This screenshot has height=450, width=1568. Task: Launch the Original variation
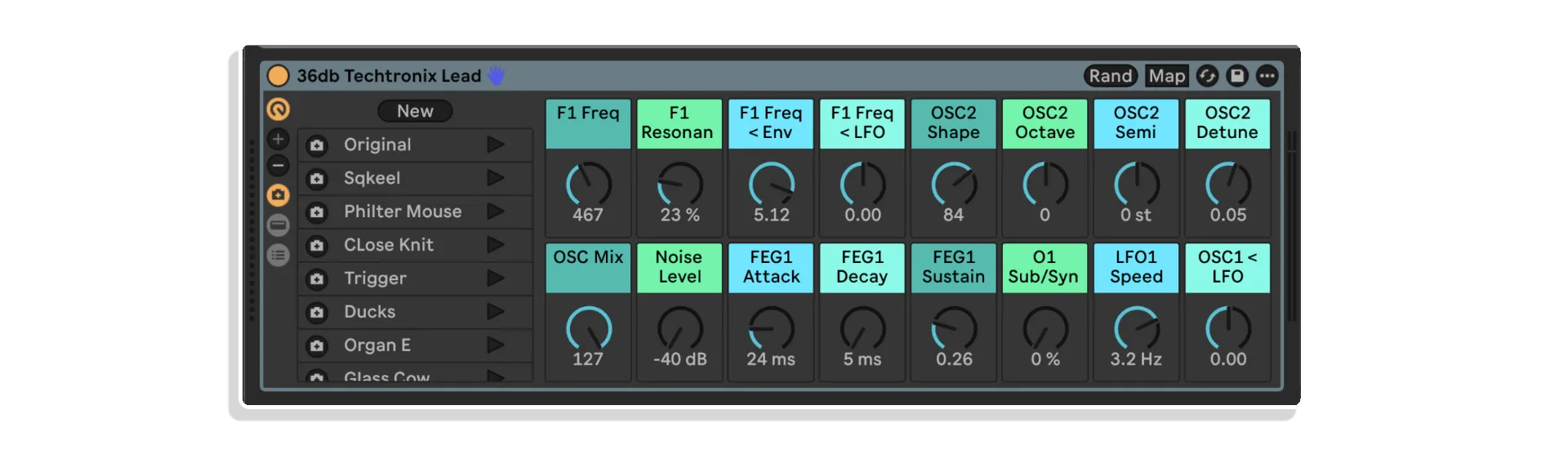pyautogui.click(x=495, y=145)
